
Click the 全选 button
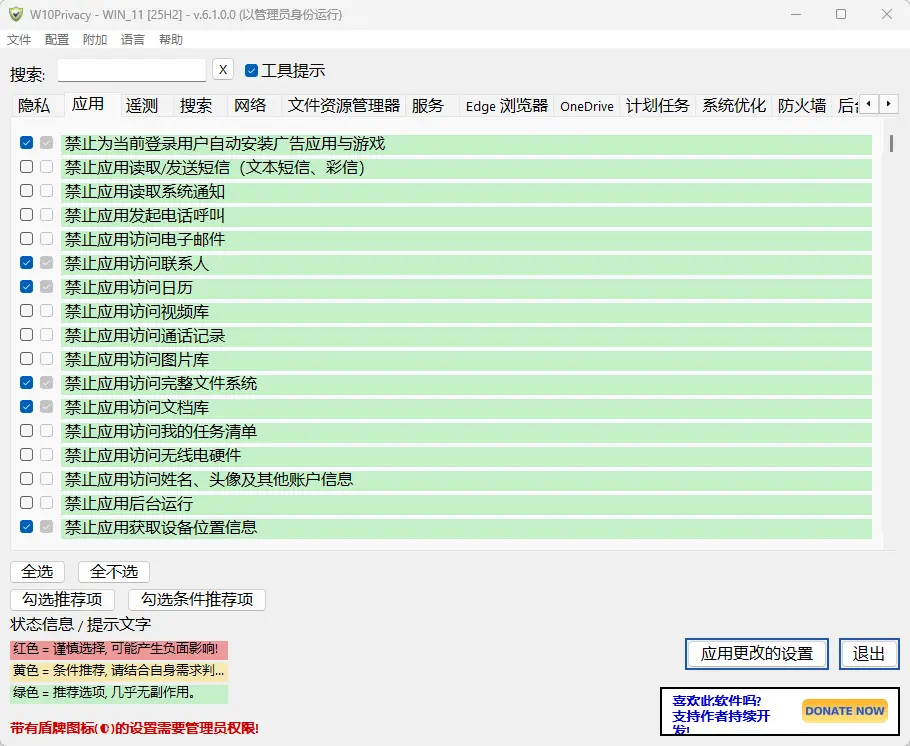point(37,572)
